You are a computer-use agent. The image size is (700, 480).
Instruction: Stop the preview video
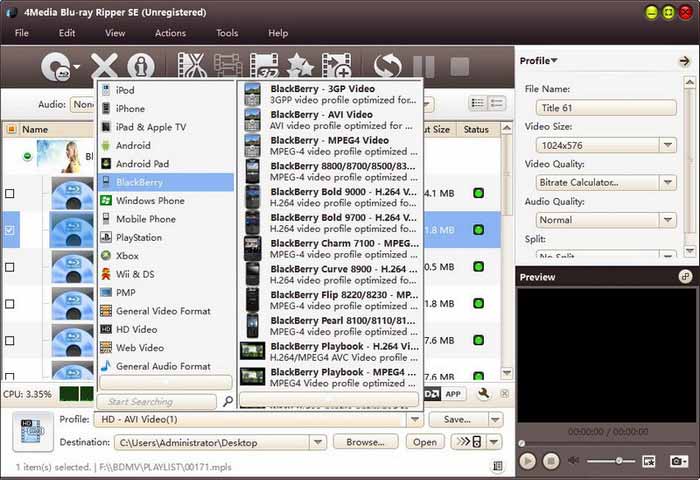point(550,460)
